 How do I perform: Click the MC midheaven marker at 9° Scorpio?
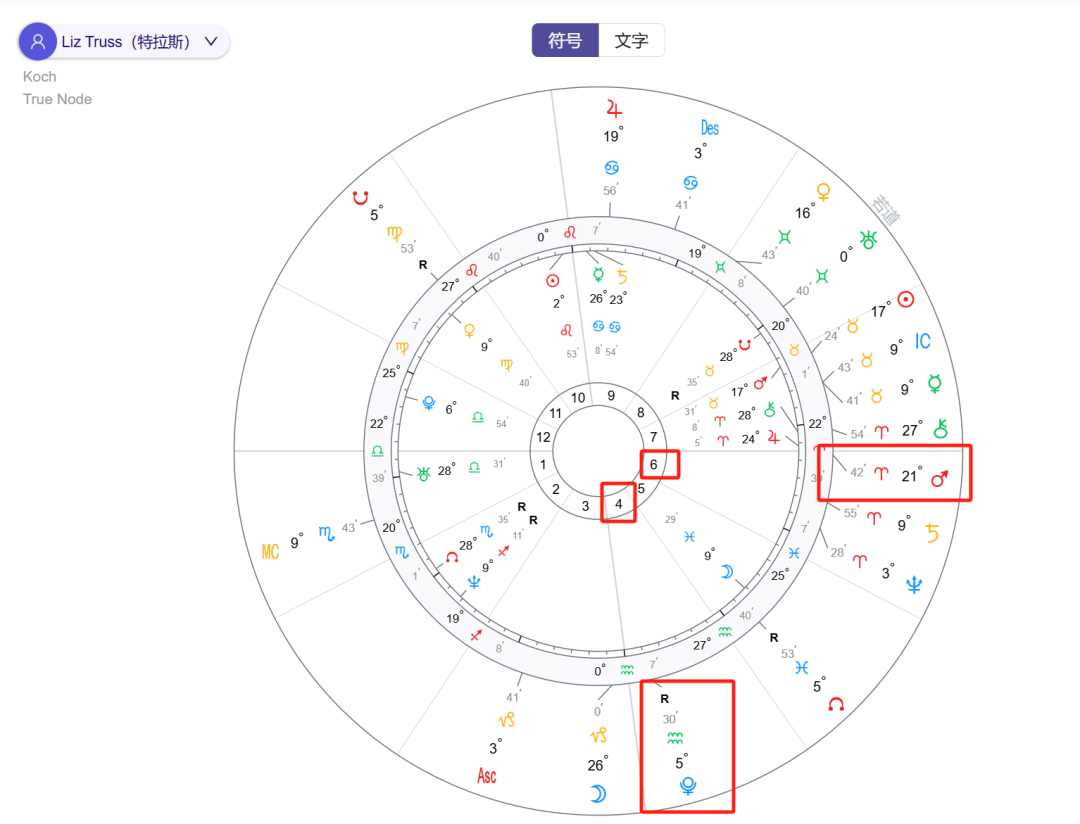[x=270, y=551]
